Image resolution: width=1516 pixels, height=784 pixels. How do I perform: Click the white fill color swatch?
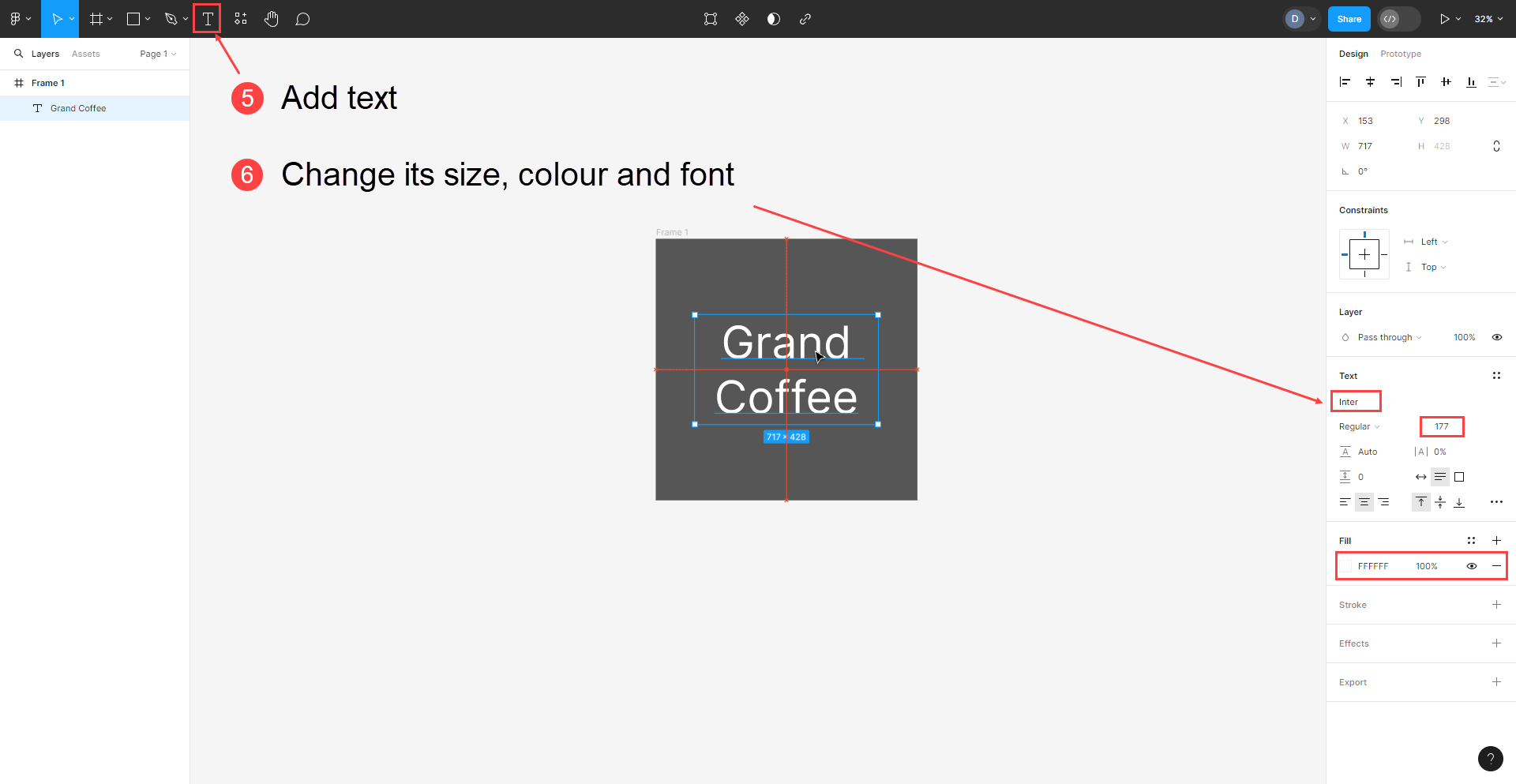pyautogui.click(x=1345, y=566)
